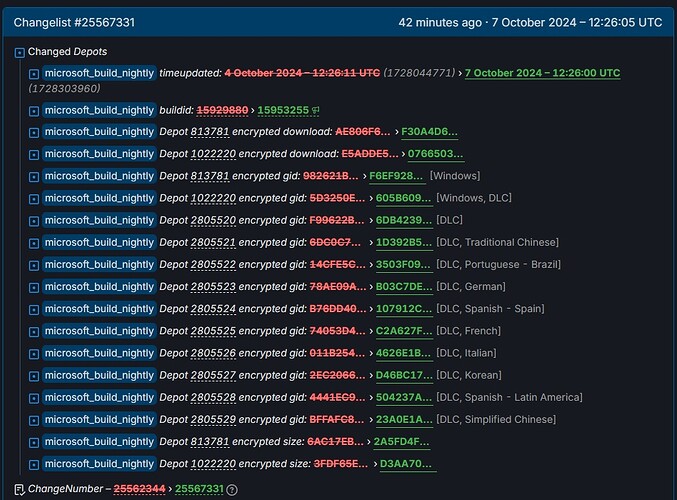The height and width of the screenshot is (500, 677).
Task: Open Depot 2805524 link
Action: pyautogui.click(x=213, y=309)
